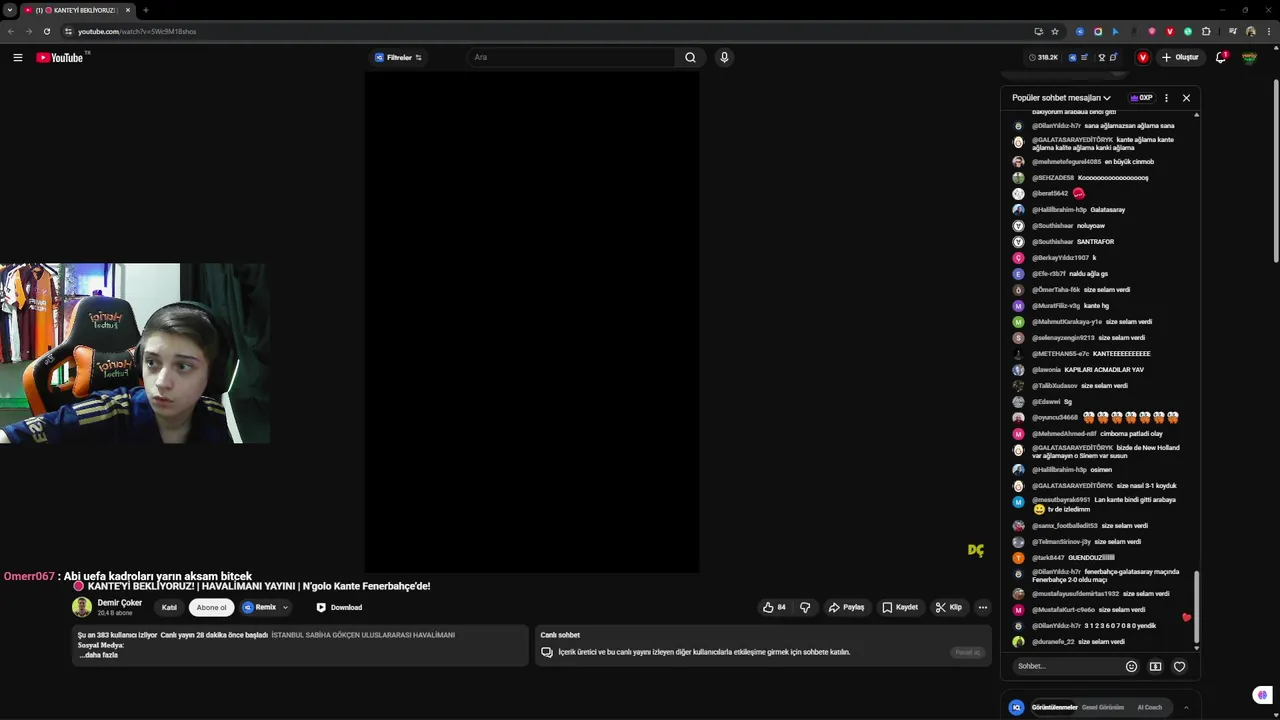Click the Katıl join button
Viewport: 1280px width, 720px height.
[169, 607]
